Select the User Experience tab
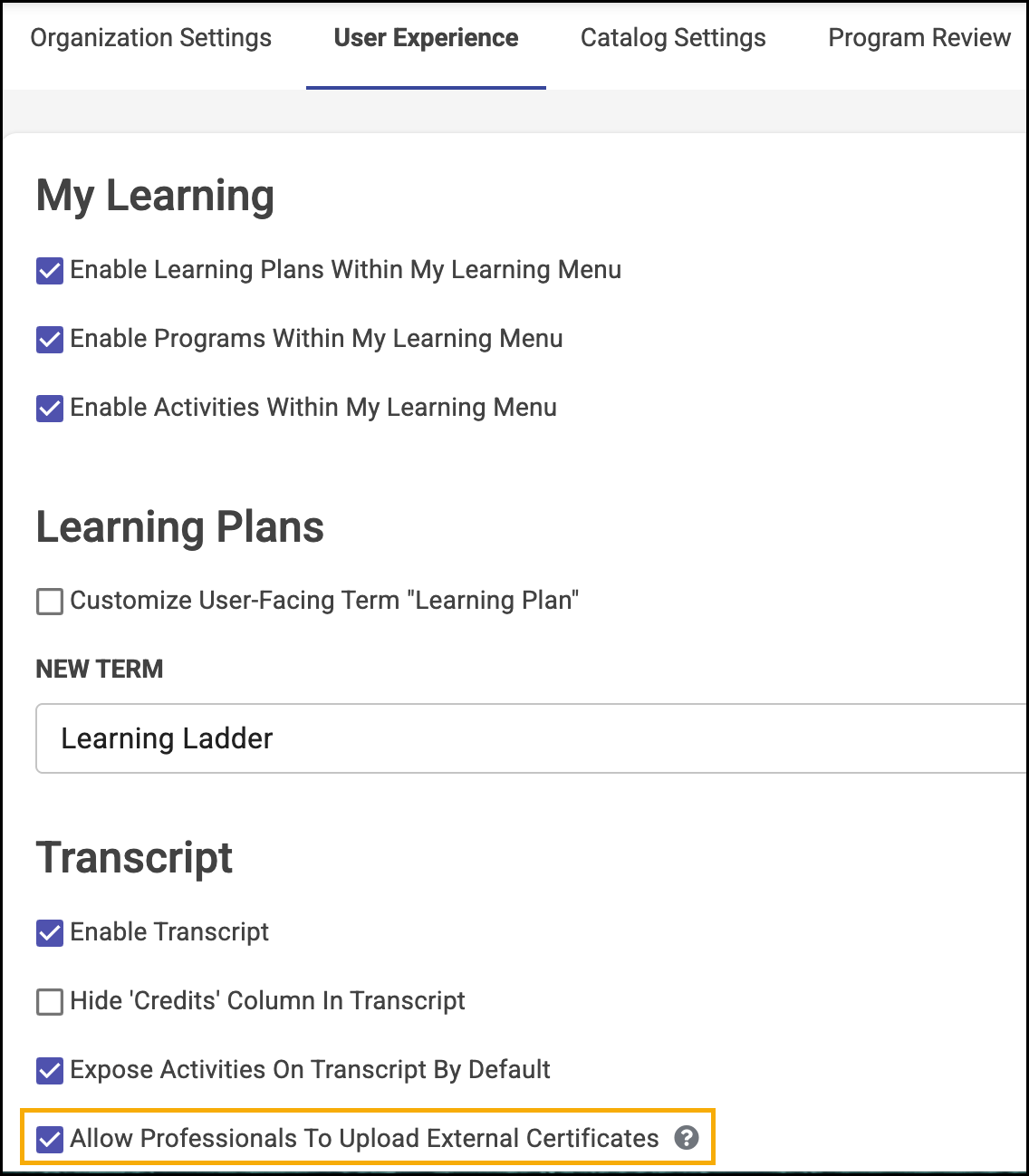This screenshot has width=1029, height=1176. [x=426, y=38]
